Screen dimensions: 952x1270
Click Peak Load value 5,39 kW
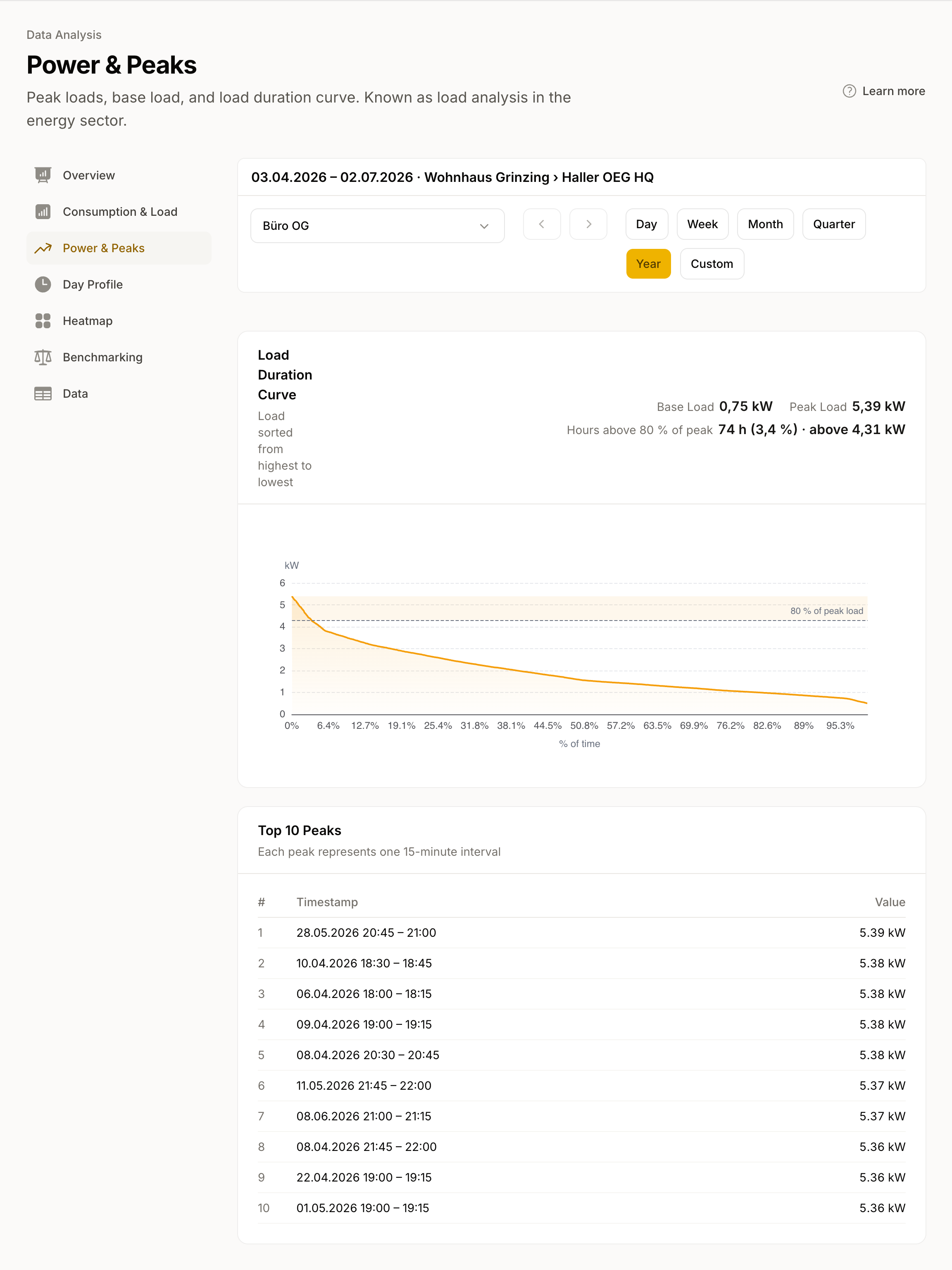click(878, 406)
